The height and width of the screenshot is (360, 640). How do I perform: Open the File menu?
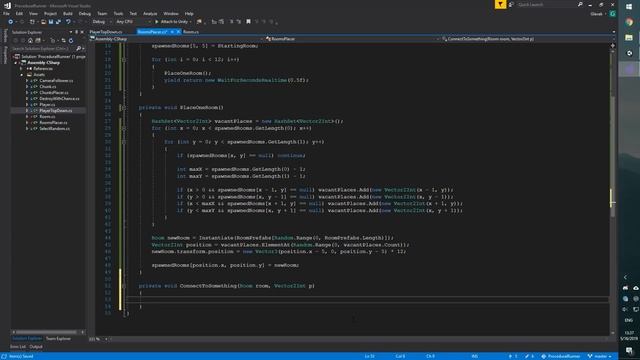(6, 13)
